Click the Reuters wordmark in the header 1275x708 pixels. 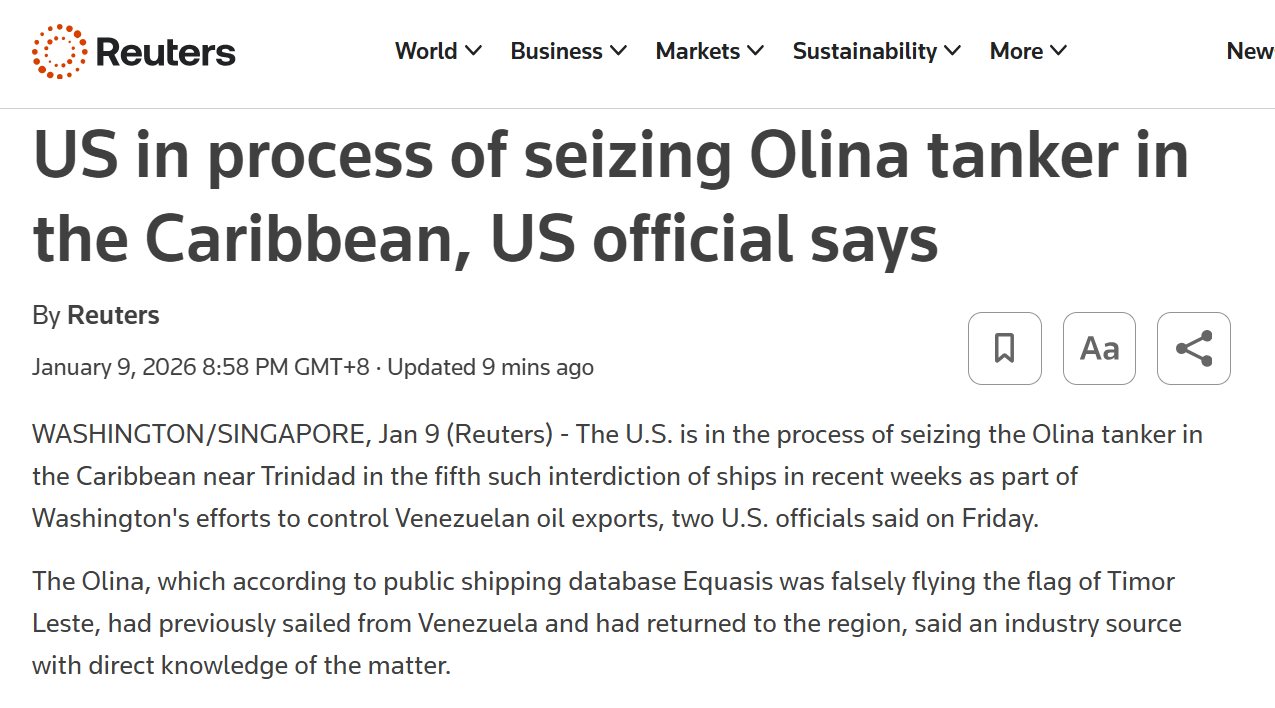(x=165, y=52)
